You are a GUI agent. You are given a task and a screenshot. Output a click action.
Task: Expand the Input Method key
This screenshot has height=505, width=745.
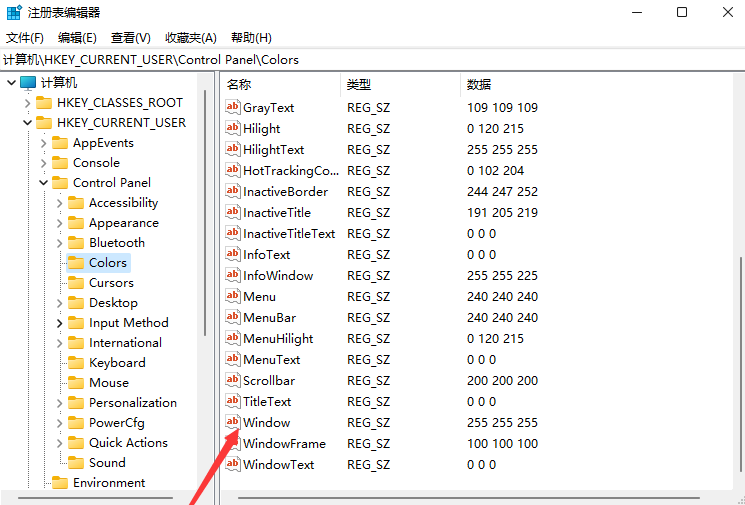[59, 323]
